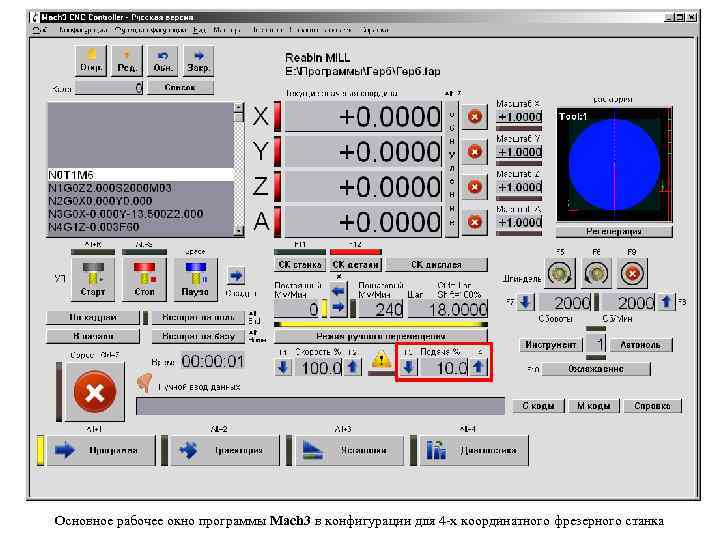
Task: Click the Автоноль button
Action: coord(641,344)
